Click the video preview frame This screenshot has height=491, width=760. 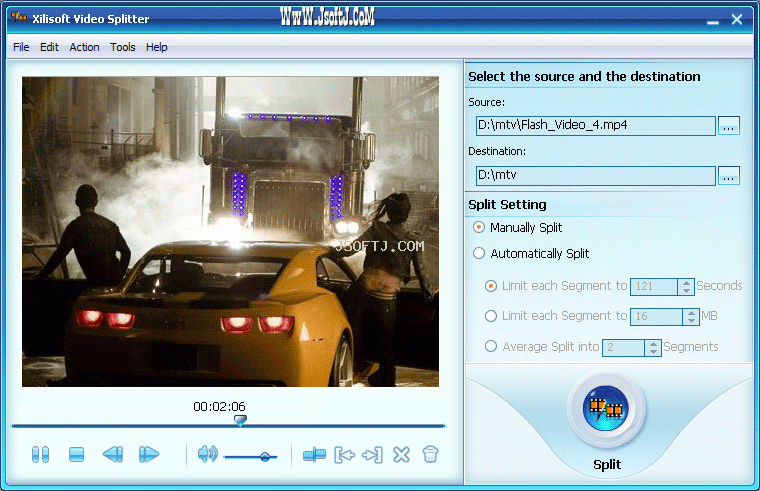[x=230, y=231]
